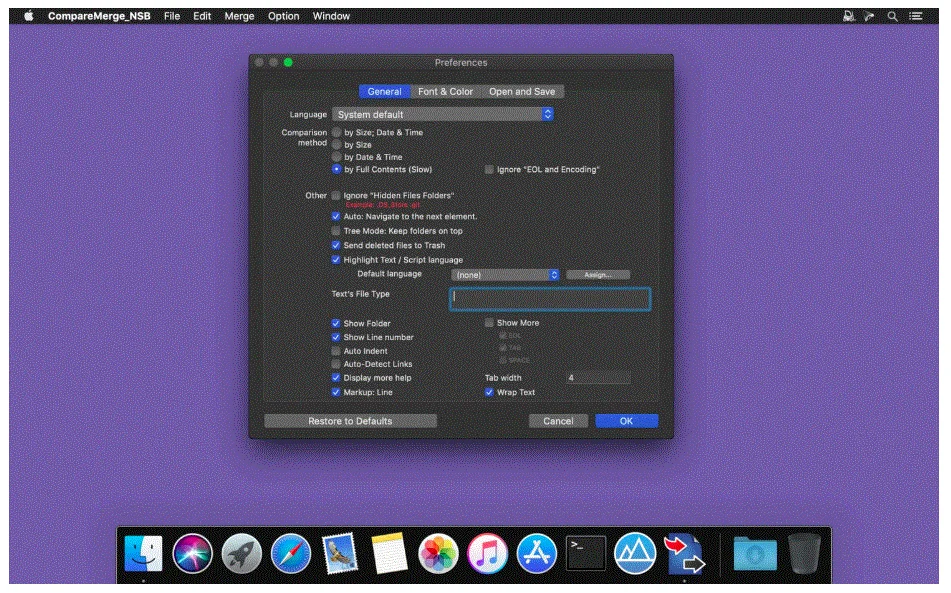Click the Assign... button
The image size is (951, 593).
pos(598,275)
